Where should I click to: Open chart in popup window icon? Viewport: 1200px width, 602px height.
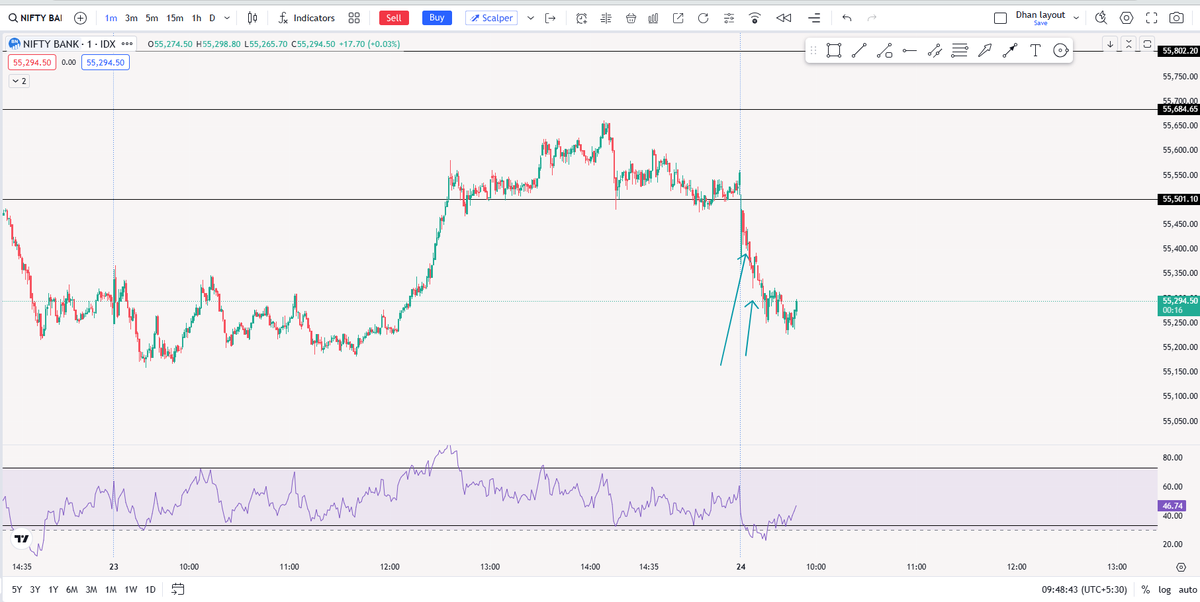click(678, 18)
